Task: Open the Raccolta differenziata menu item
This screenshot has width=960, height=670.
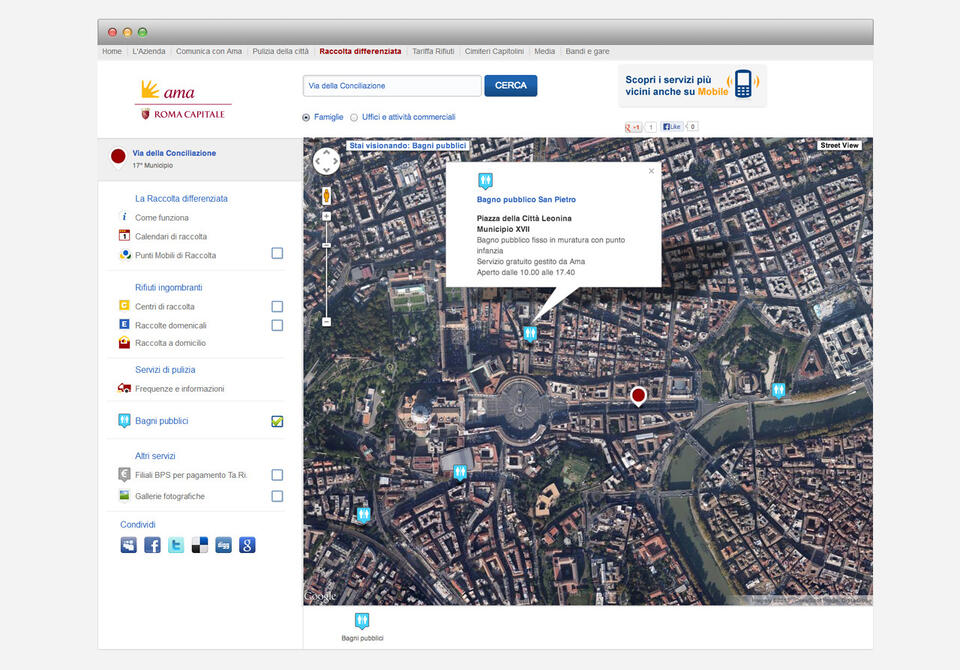Action: click(360, 51)
